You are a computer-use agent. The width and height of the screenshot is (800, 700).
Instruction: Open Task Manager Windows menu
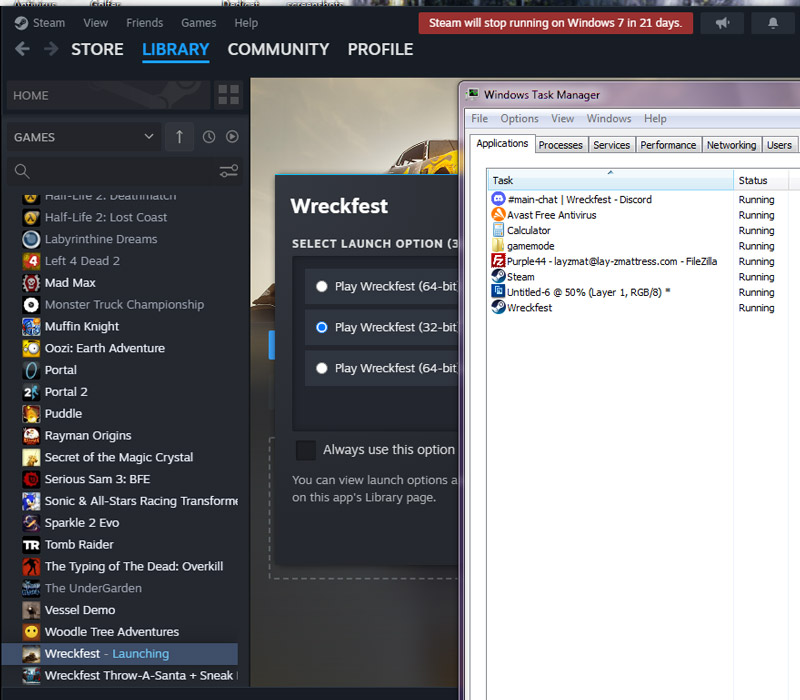click(609, 118)
